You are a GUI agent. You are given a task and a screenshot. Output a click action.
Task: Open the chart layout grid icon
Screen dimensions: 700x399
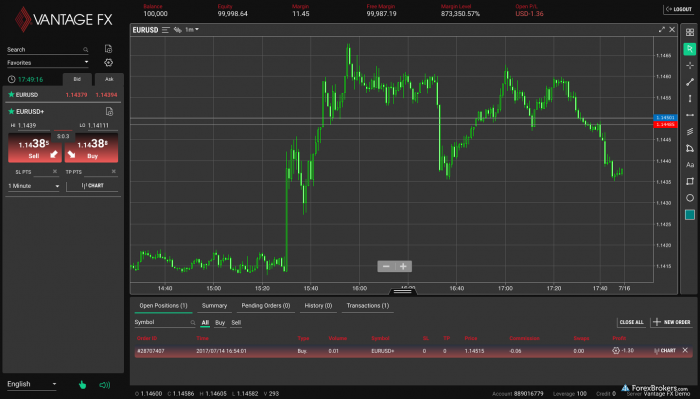click(x=690, y=32)
